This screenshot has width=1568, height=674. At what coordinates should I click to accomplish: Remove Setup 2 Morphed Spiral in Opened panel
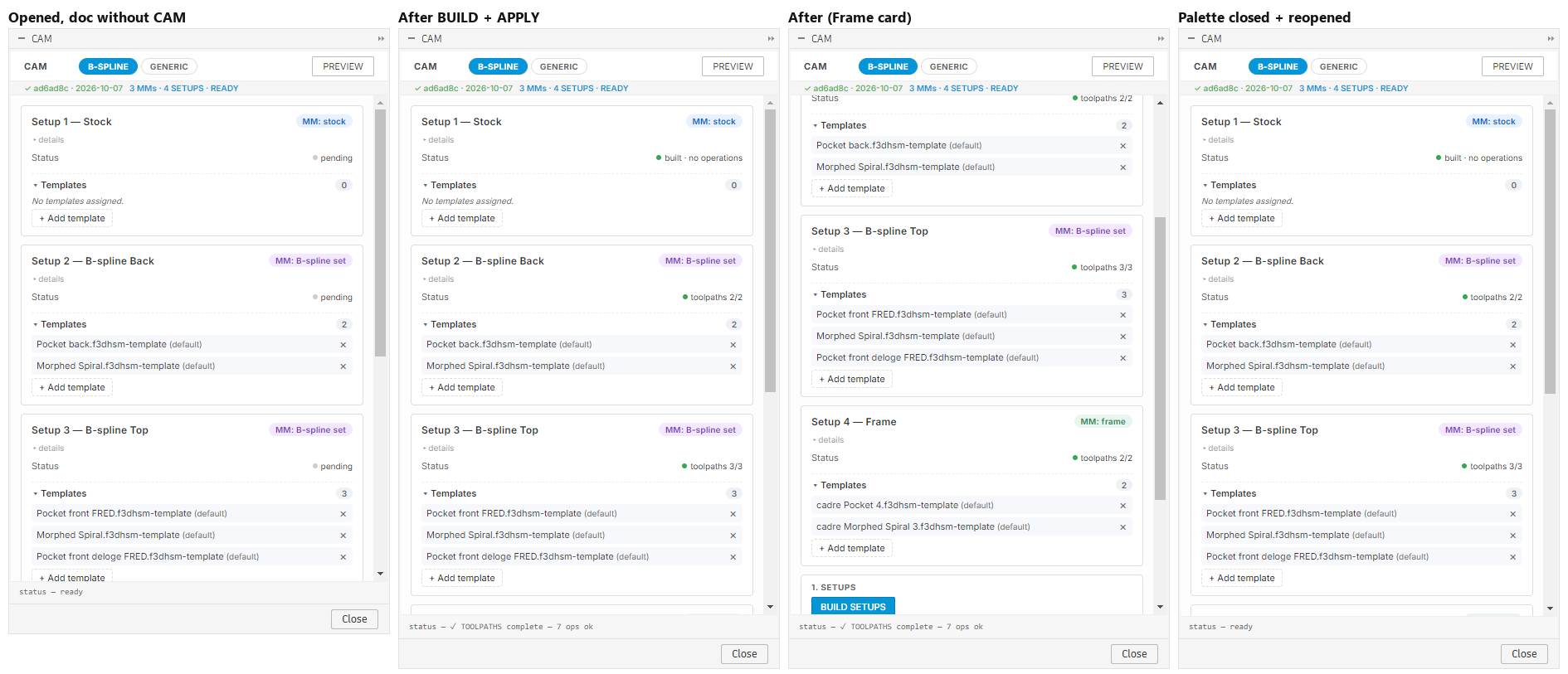click(343, 366)
